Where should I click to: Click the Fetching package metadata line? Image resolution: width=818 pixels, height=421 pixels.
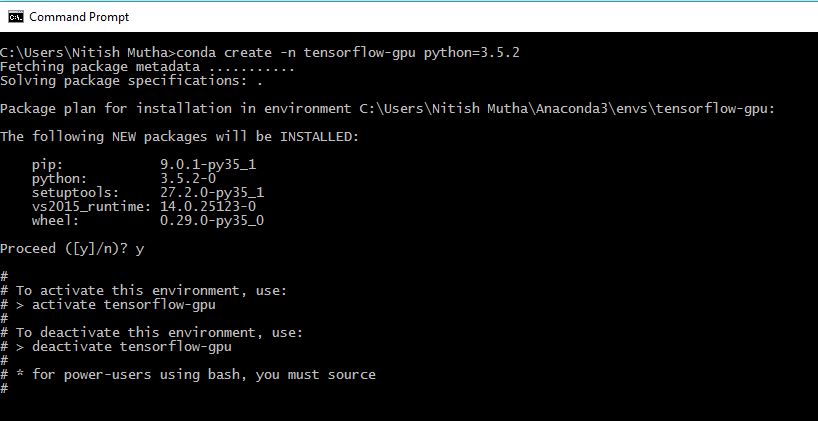(x=148, y=67)
